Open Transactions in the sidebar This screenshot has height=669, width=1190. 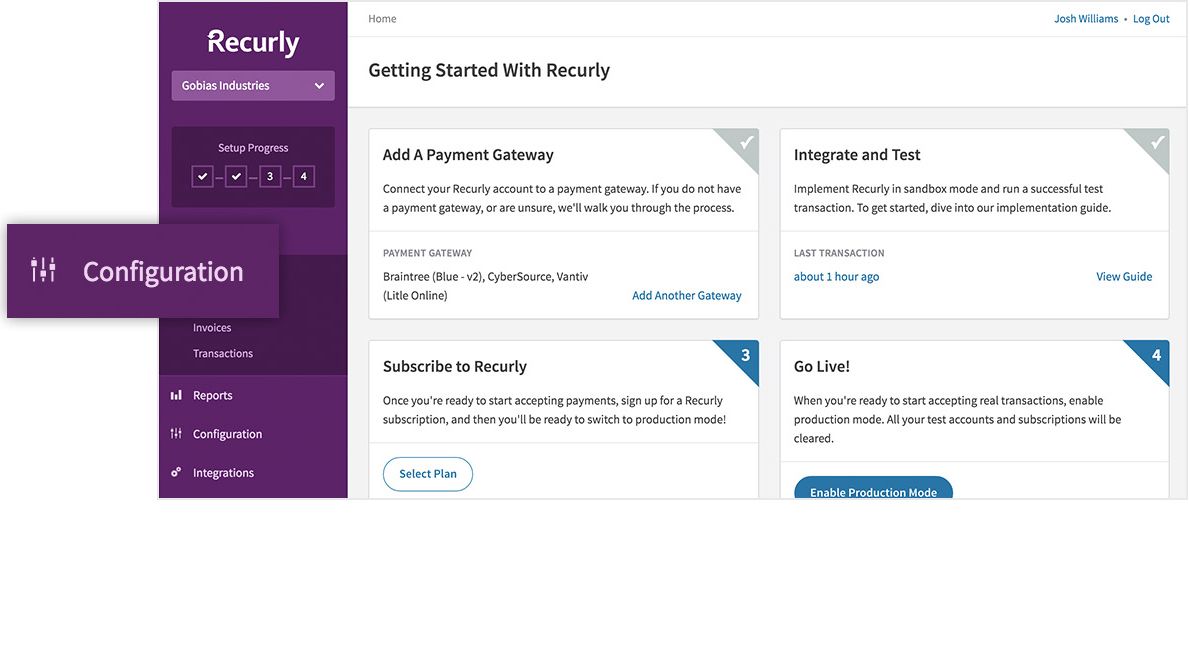coord(223,354)
